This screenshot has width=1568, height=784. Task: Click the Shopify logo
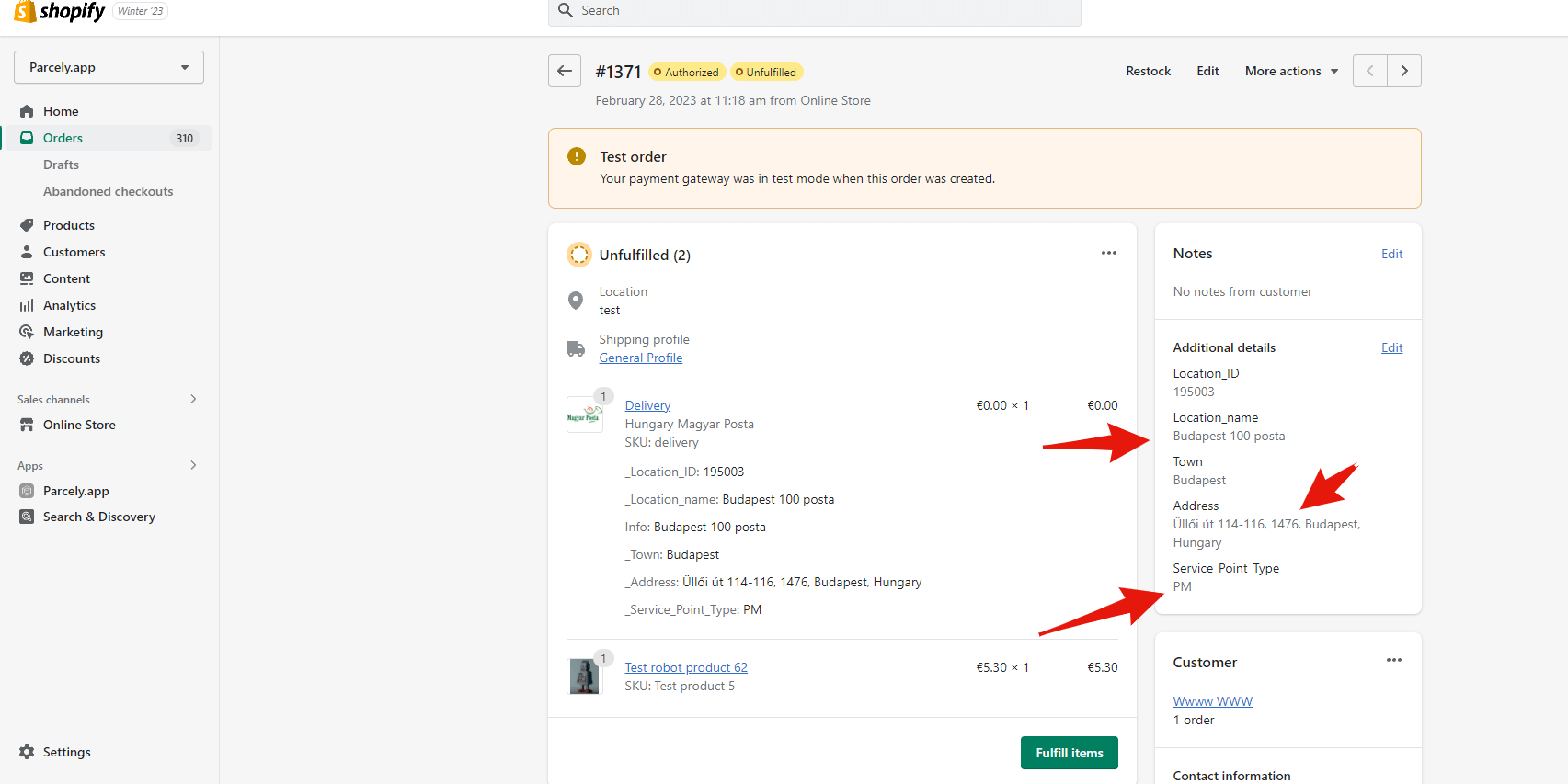[x=60, y=11]
